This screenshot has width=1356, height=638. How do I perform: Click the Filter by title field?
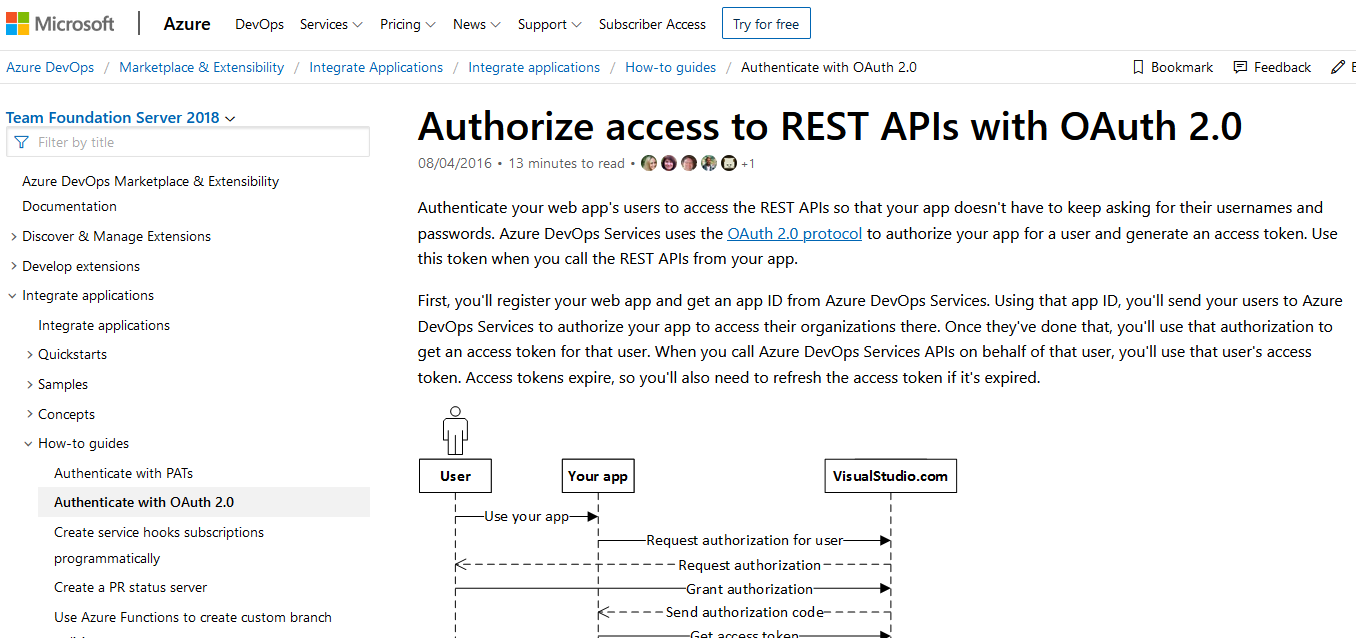[x=188, y=142]
